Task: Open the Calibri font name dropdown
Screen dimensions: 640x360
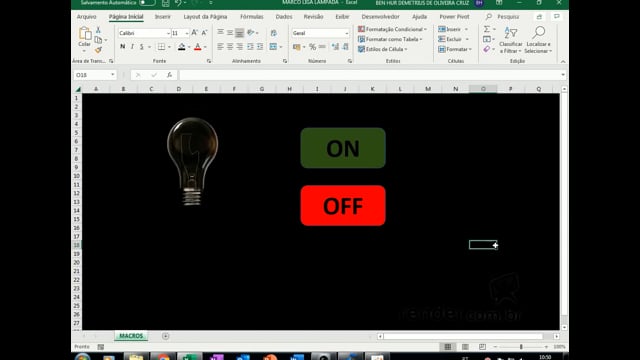Action: 168,33
